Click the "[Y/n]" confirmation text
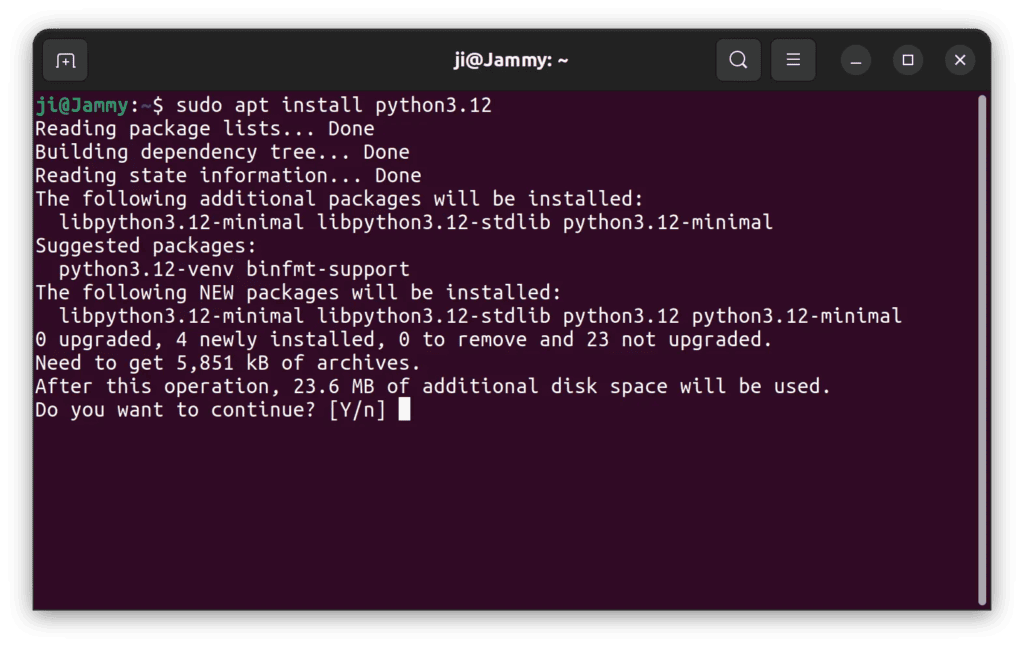This screenshot has height=647, width=1024. pos(357,410)
